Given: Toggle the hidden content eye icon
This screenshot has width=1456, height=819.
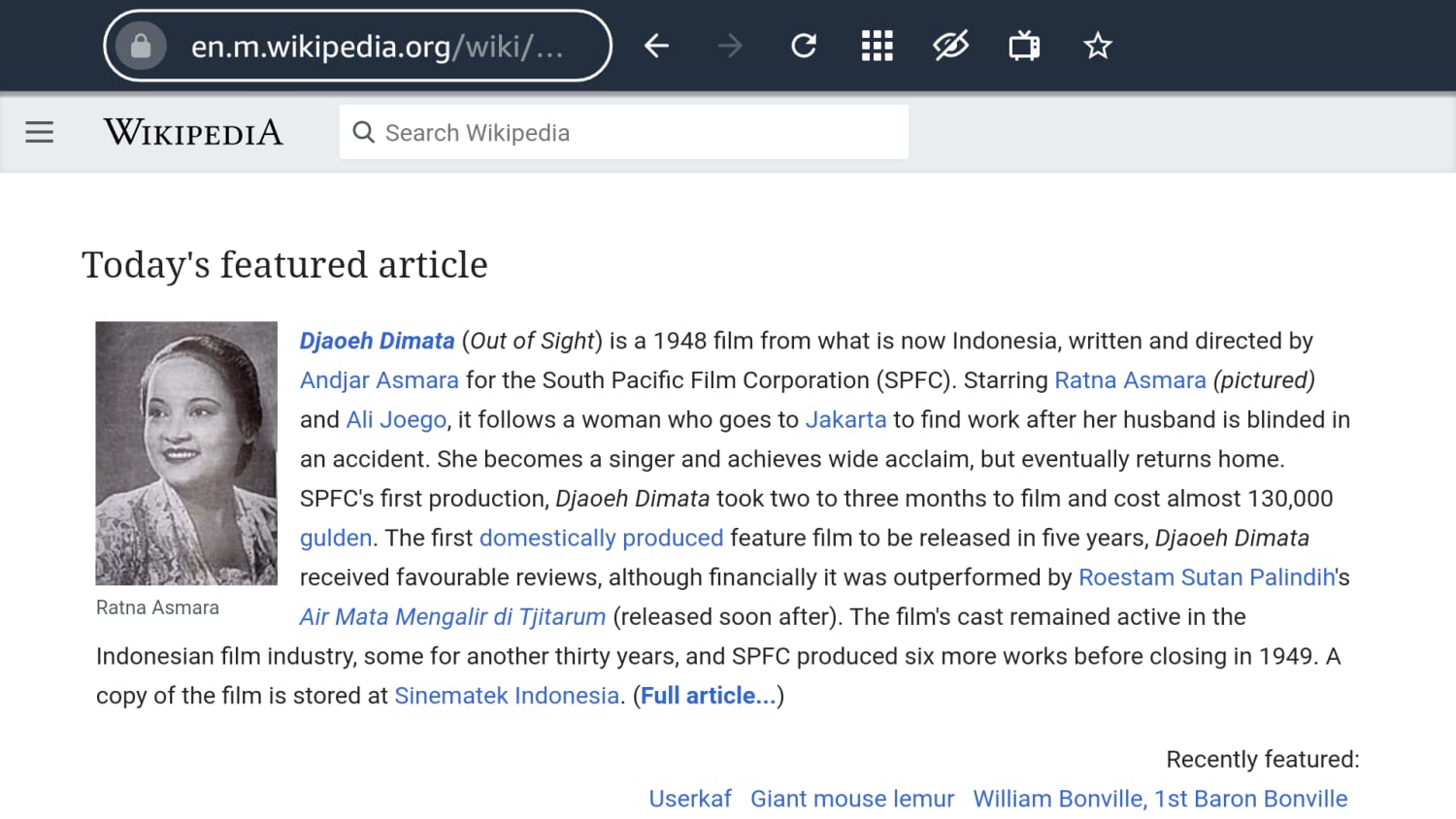Looking at the screenshot, I should pos(950,45).
